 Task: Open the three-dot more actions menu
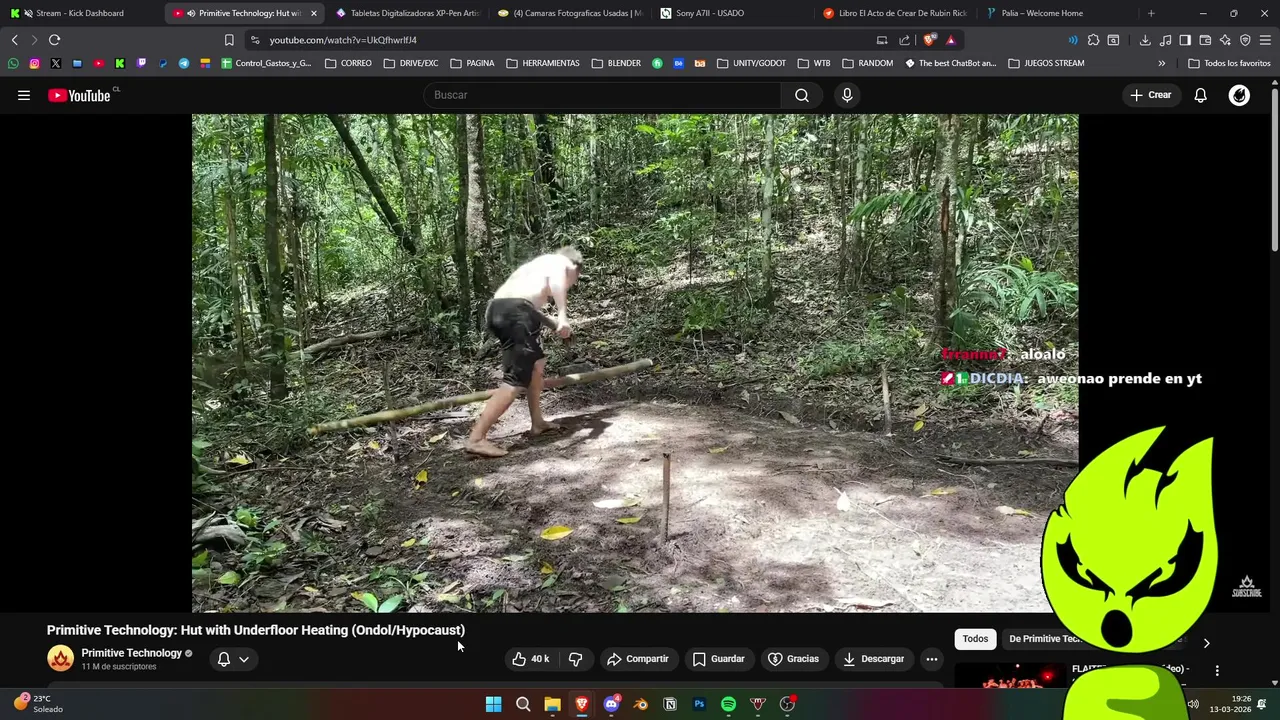[932, 659]
